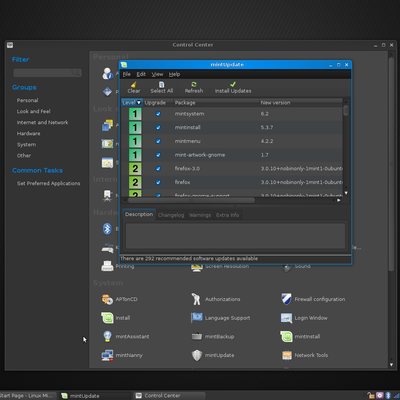Click the Select All toolbar icon

click(x=162, y=84)
